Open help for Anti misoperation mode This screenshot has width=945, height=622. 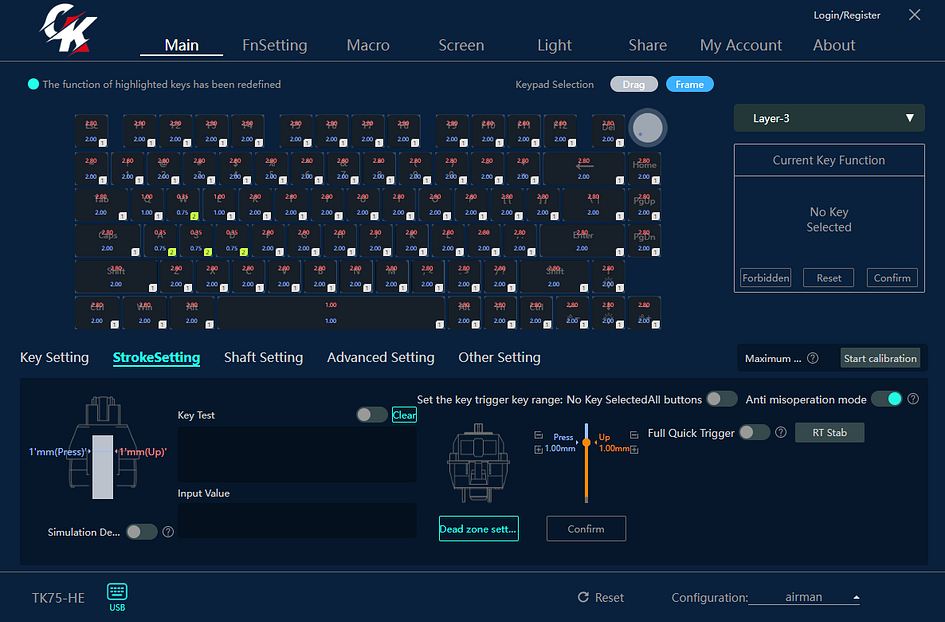[913, 398]
